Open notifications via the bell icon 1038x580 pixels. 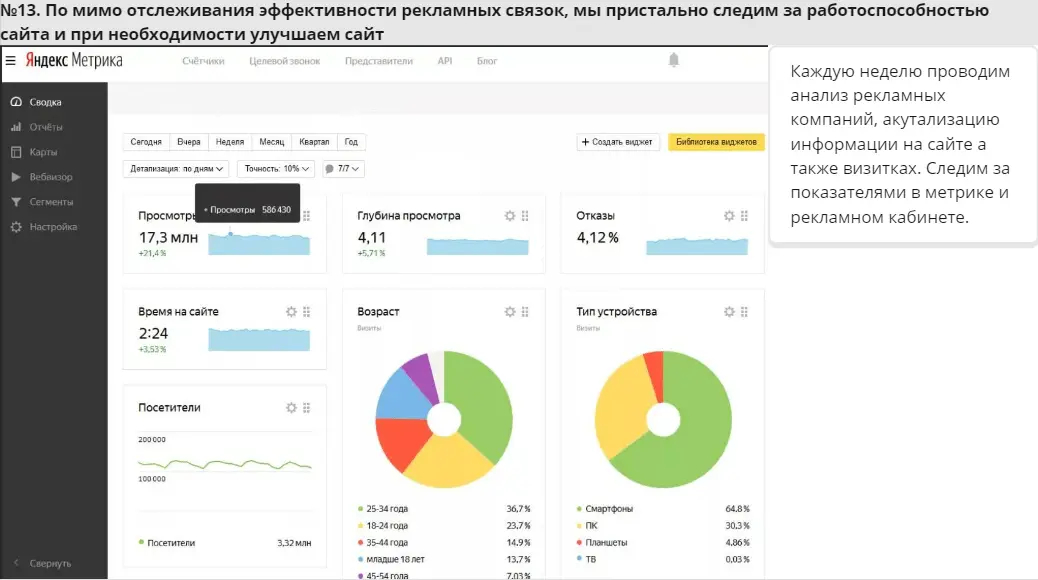673,59
